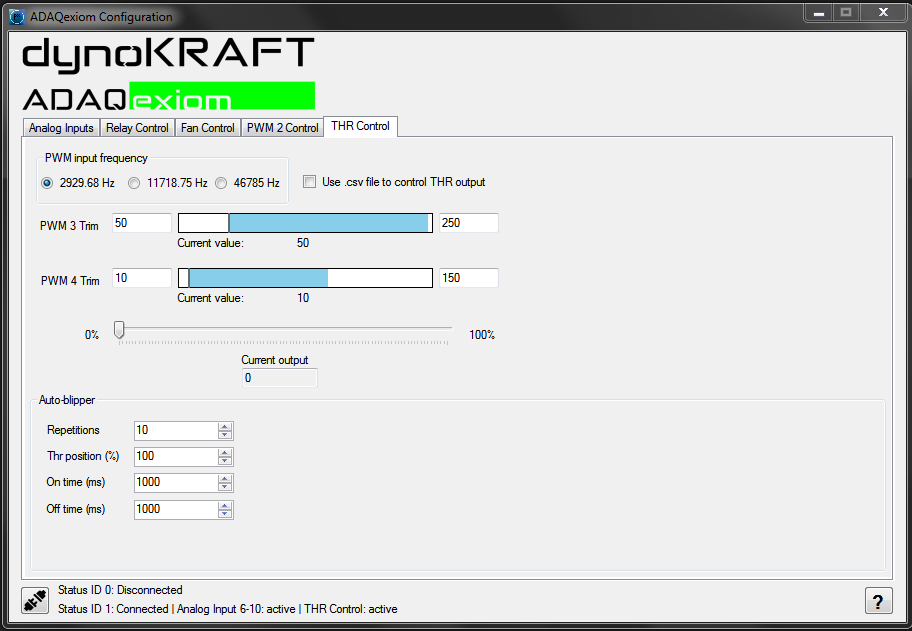This screenshot has width=912, height=631.
Task: Switch to PWM 2 Control tab
Action: click(283, 128)
